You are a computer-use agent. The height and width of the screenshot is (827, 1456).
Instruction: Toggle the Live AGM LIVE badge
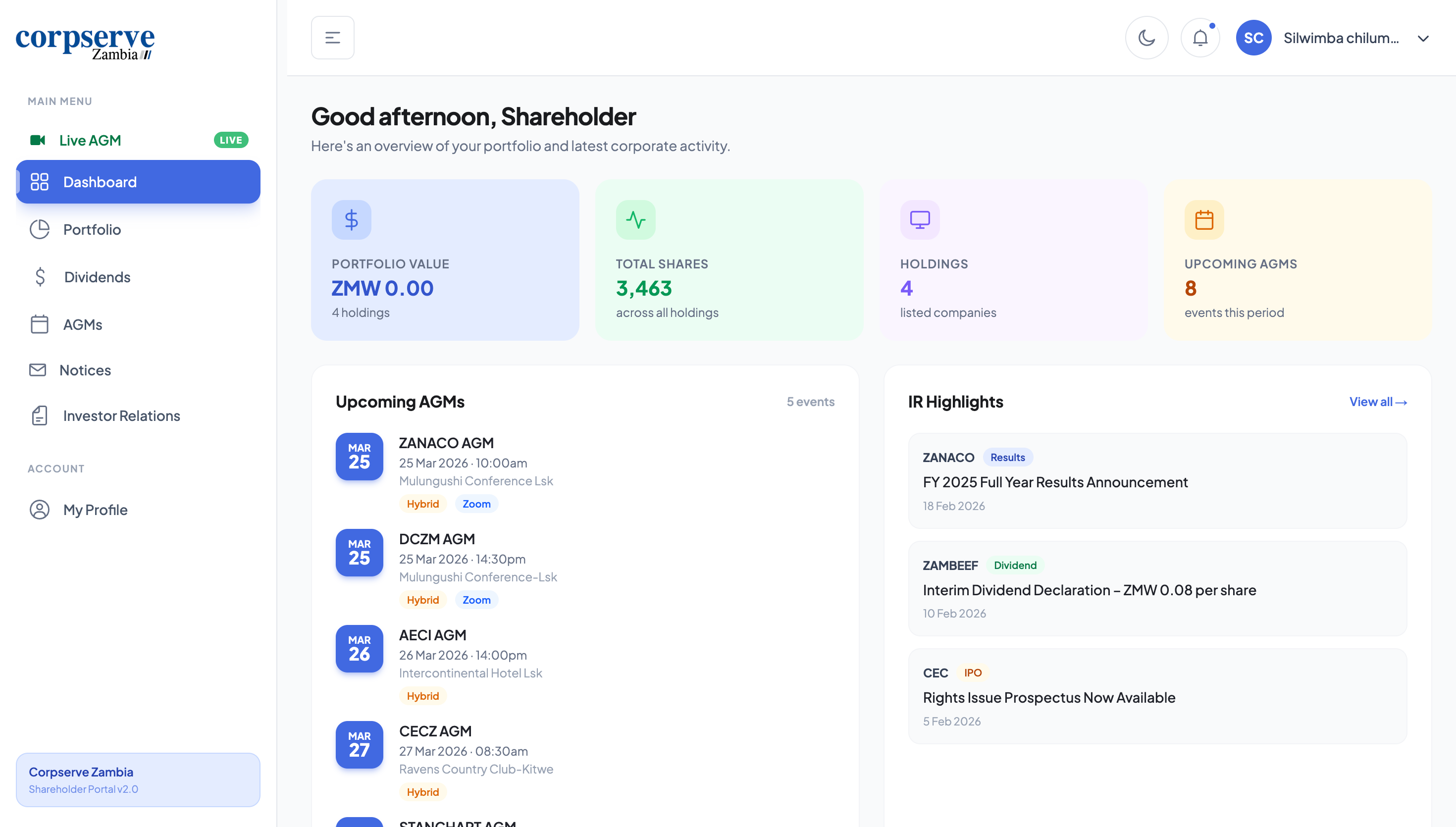tap(230, 140)
